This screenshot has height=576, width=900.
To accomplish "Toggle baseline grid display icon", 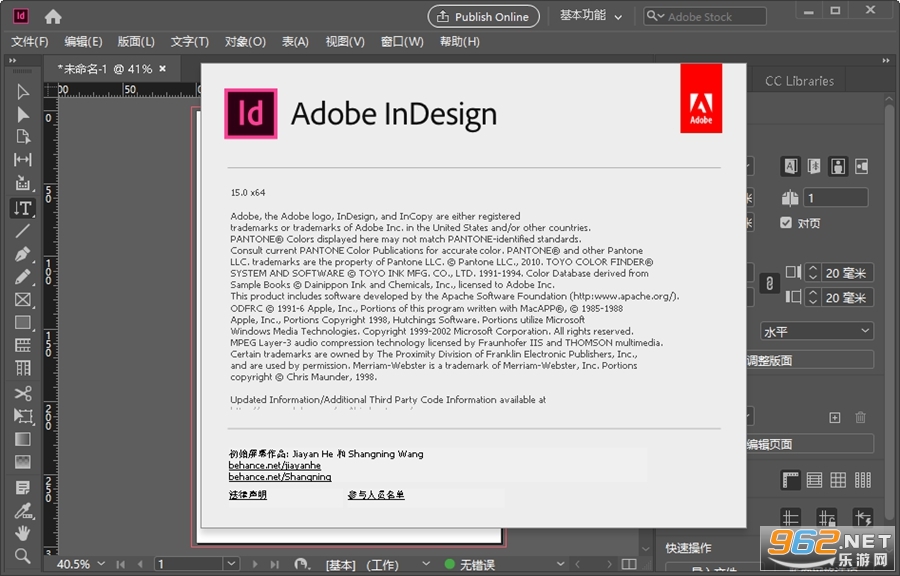I will point(814,480).
